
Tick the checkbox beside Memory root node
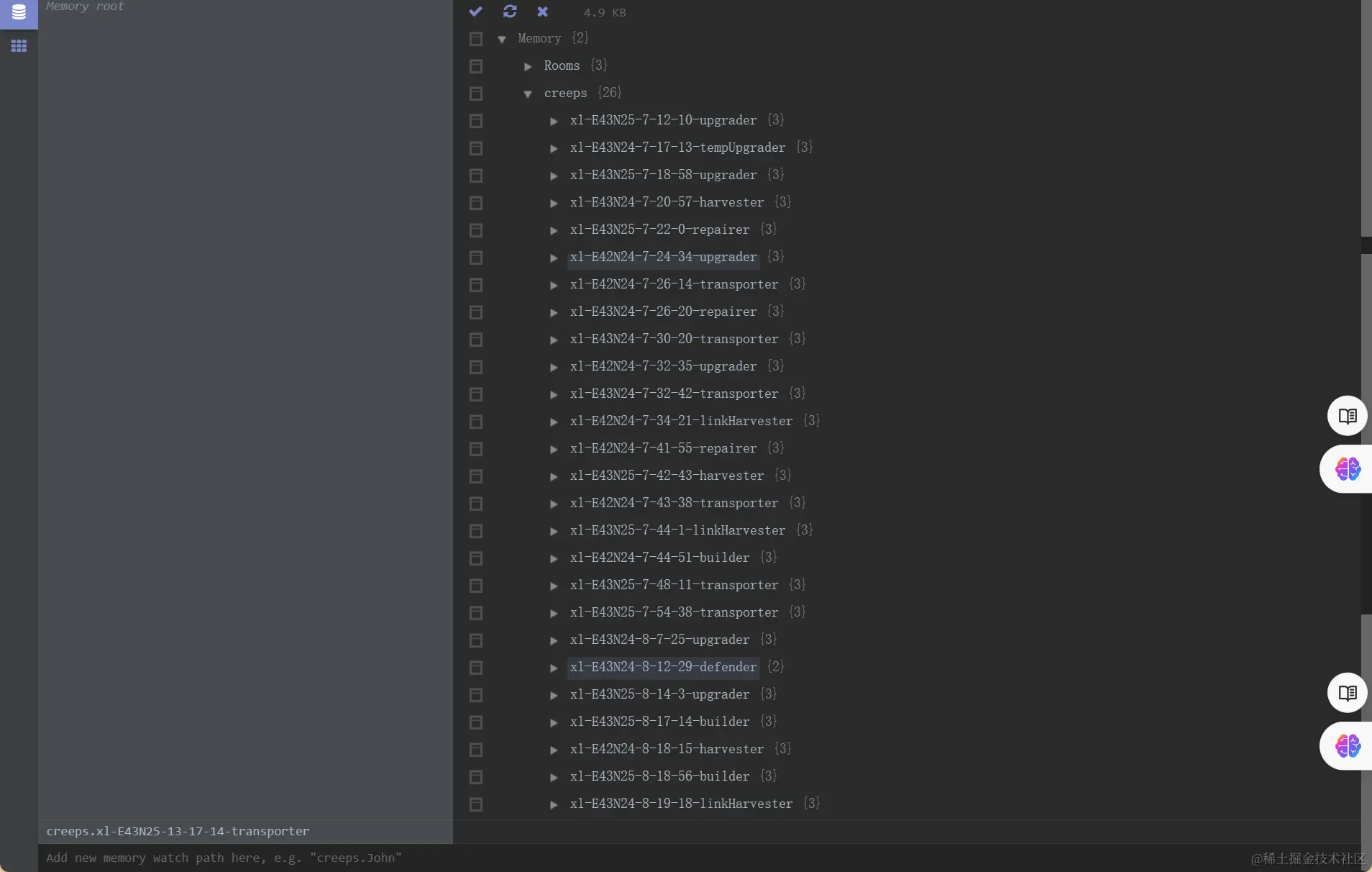(476, 39)
